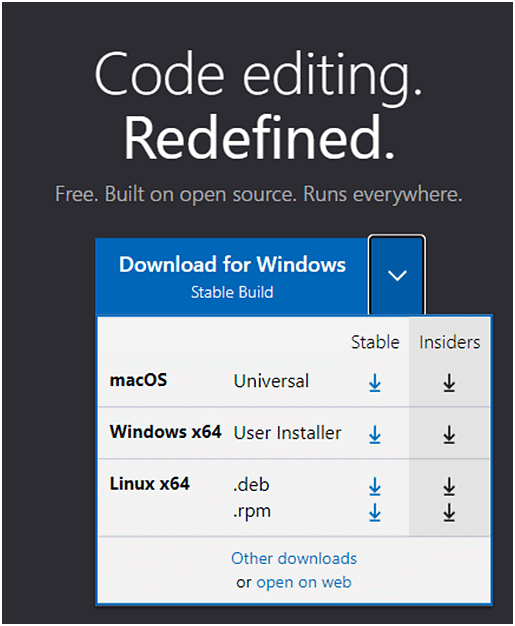The height and width of the screenshot is (626, 515).
Task: Click the User Installer text
Action: [x=287, y=433]
